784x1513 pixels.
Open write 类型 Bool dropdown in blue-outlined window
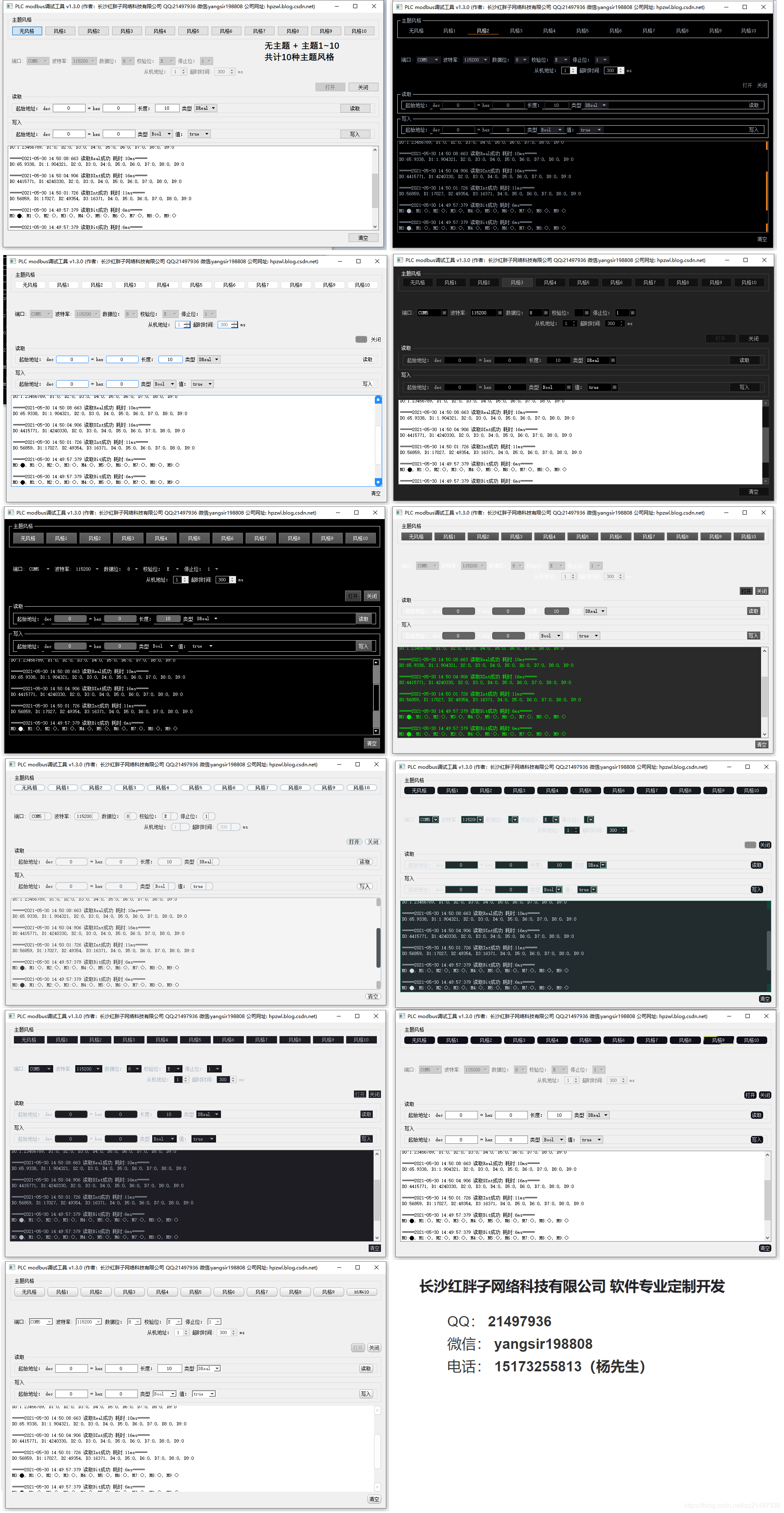click(165, 384)
